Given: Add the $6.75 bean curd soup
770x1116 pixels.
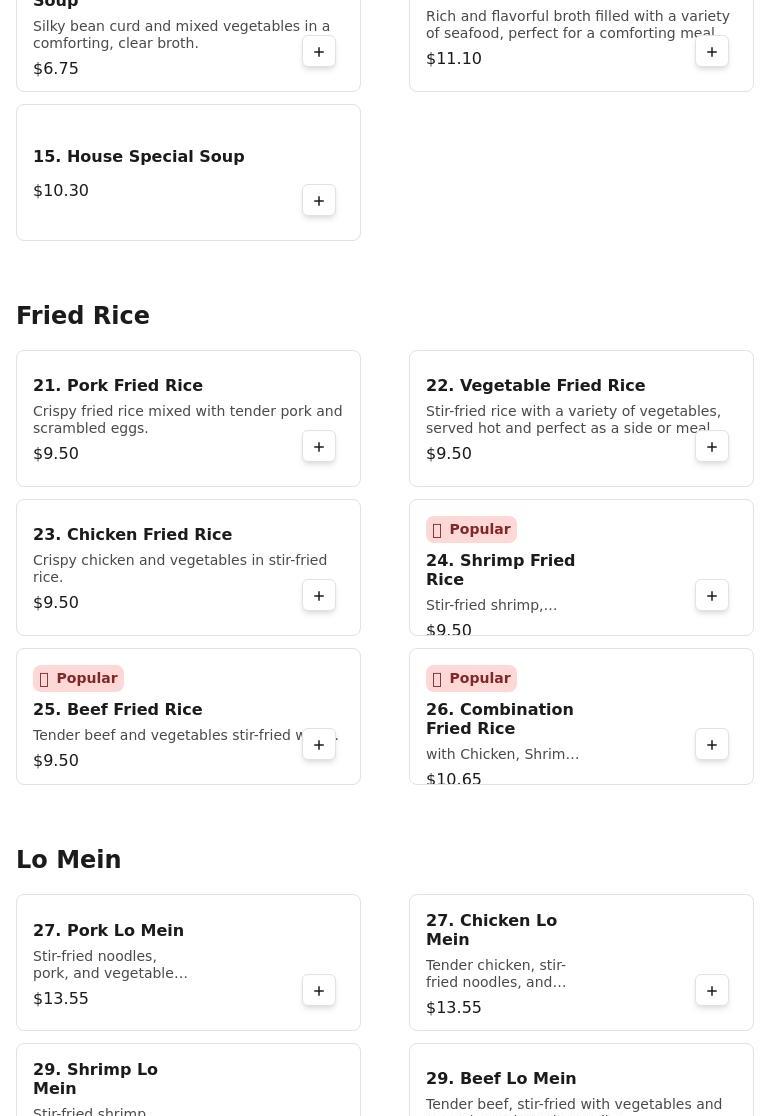Looking at the screenshot, I should pyautogui.click(x=319, y=52).
